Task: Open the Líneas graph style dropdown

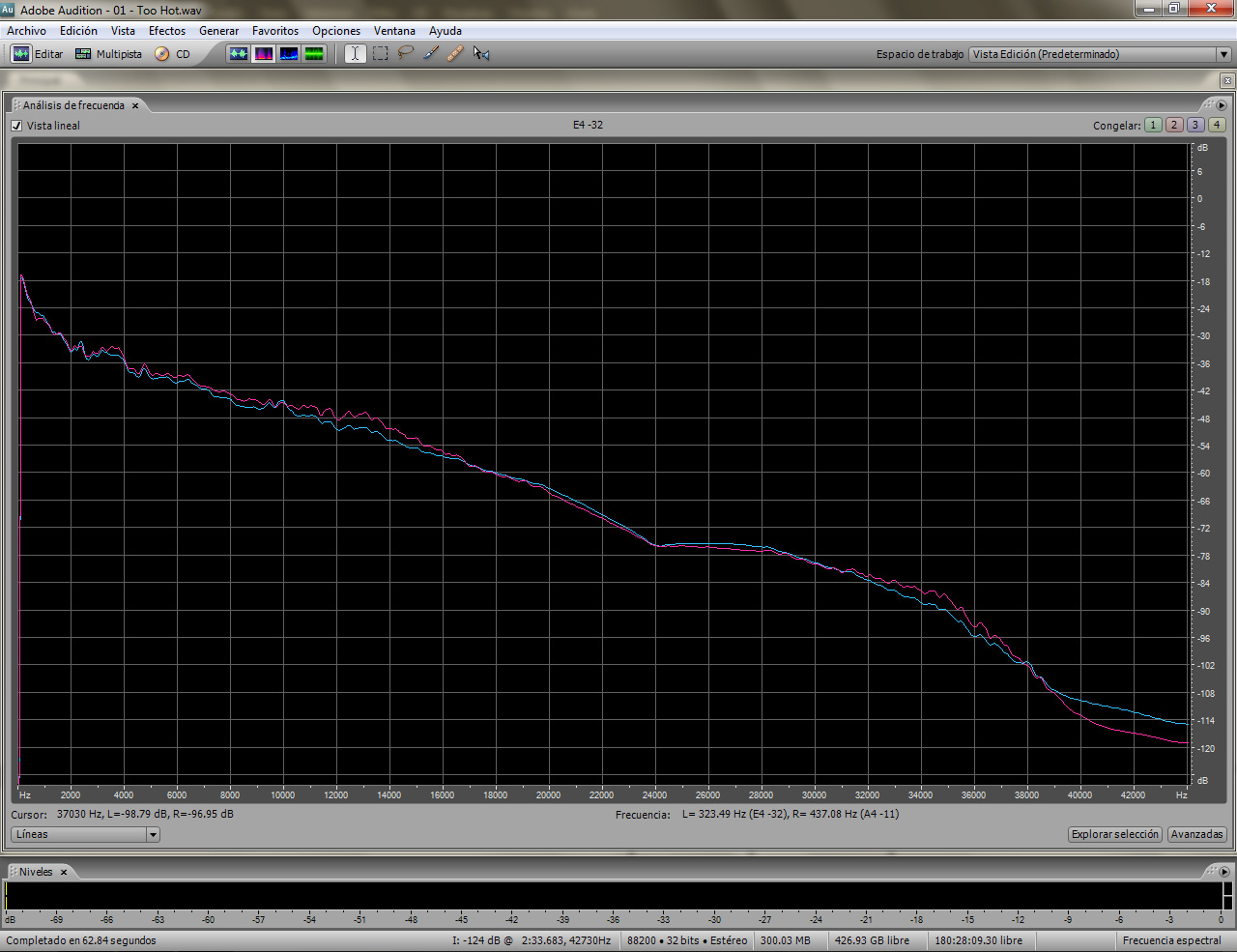Action: [x=85, y=834]
